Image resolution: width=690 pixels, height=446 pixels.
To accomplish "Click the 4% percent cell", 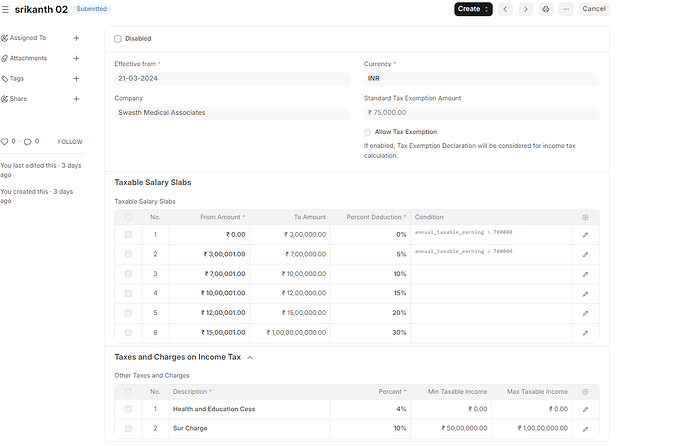I will pyautogui.click(x=370, y=409).
